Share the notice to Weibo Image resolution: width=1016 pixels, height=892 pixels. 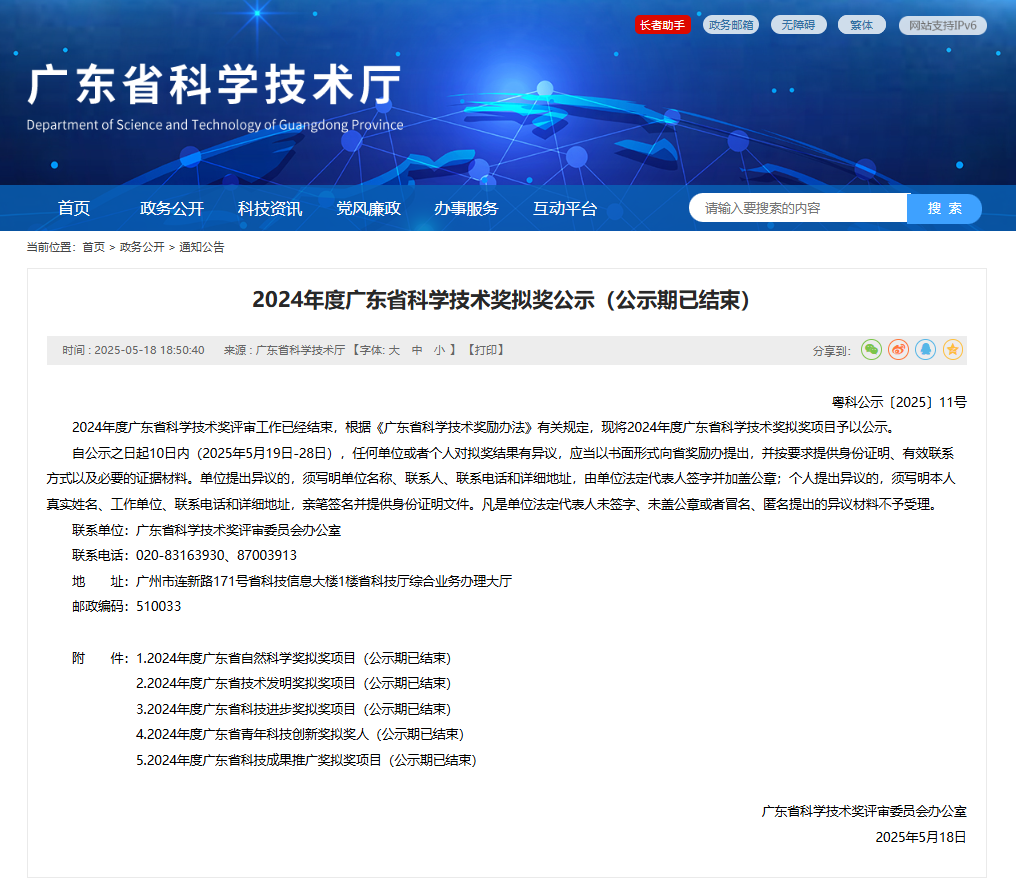(x=898, y=350)
